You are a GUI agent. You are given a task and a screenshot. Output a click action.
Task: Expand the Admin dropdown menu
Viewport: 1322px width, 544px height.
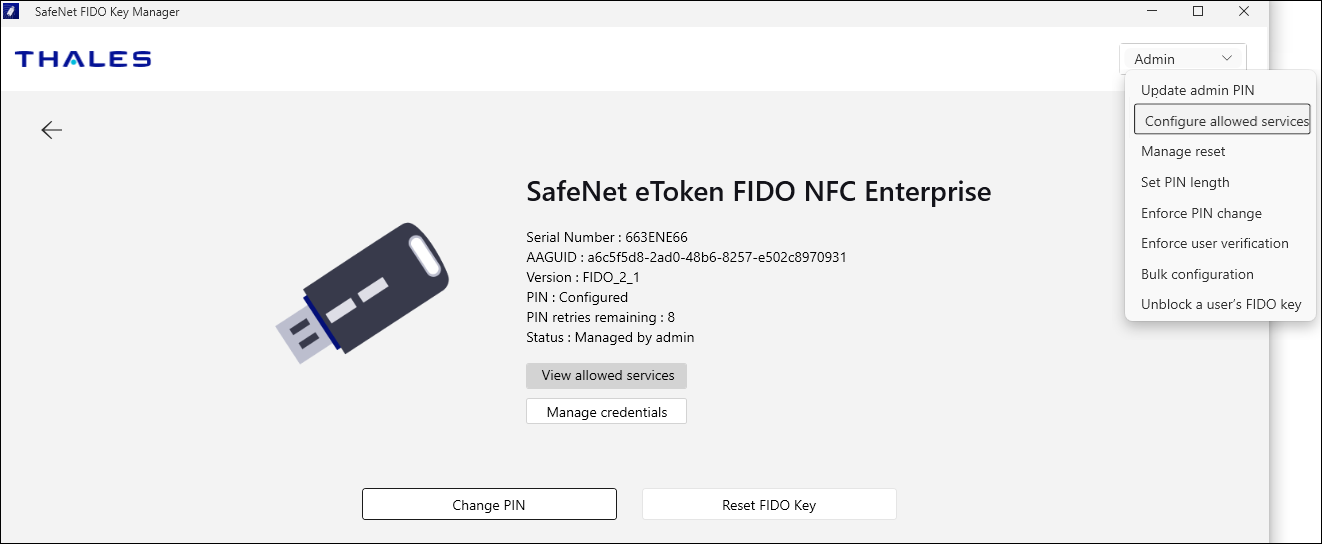point(1182,59)
